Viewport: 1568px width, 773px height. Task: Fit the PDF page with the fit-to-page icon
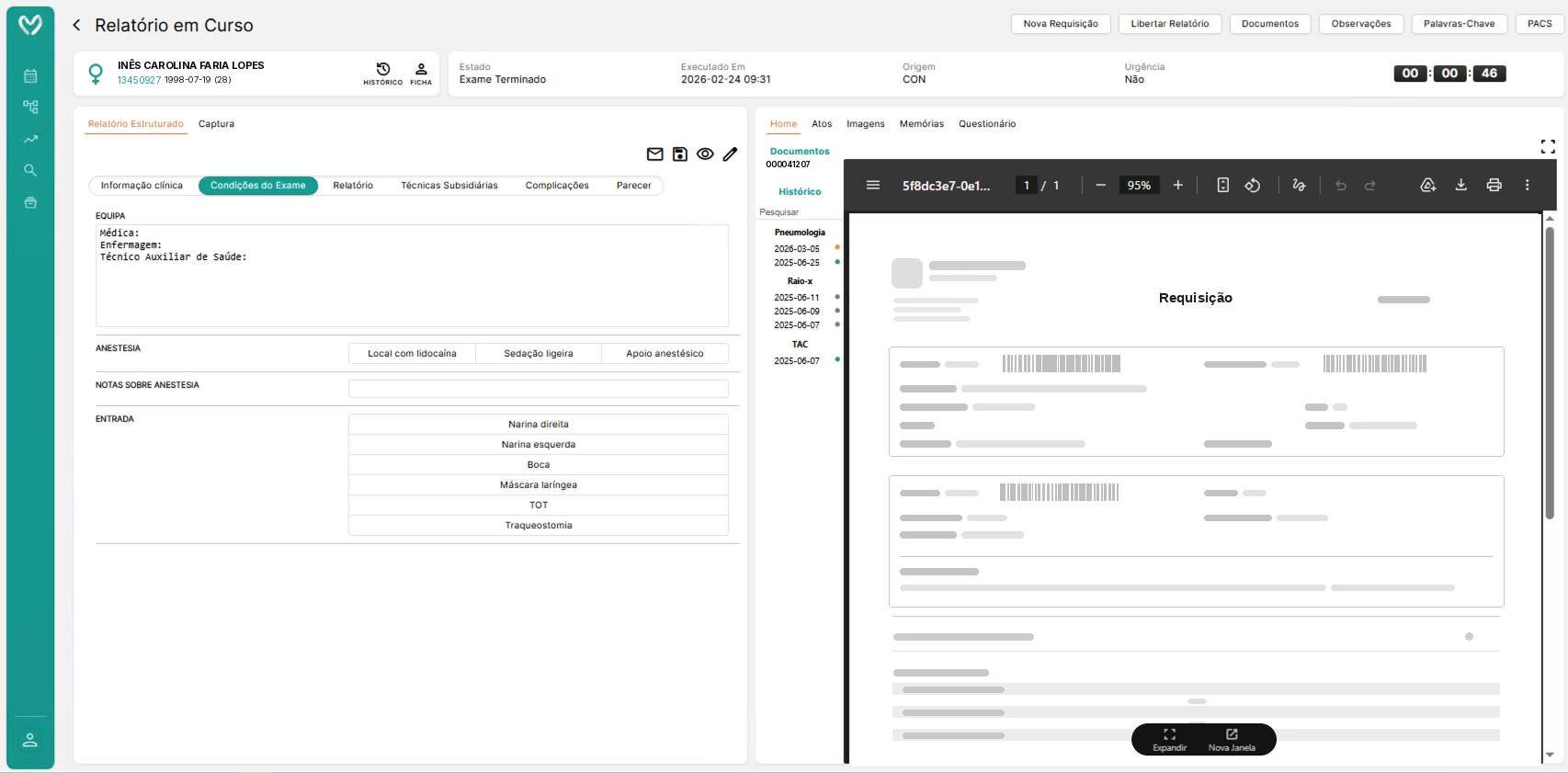click(x=1222, y=185)
